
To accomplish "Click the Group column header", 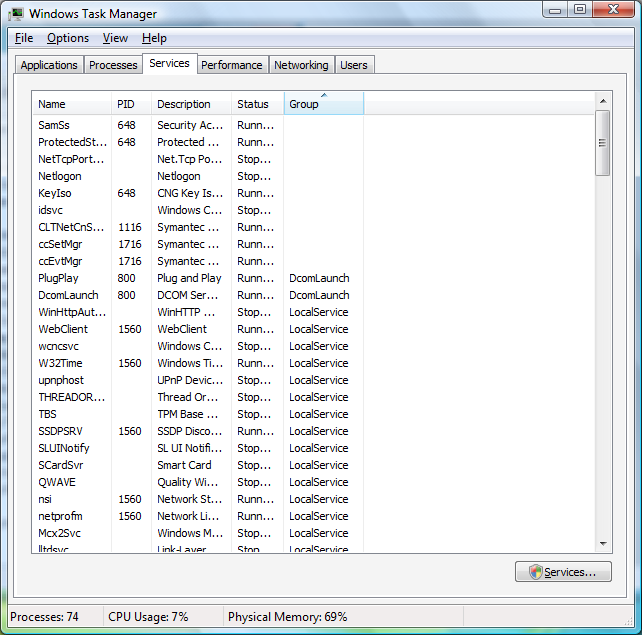I will (323, 104).
